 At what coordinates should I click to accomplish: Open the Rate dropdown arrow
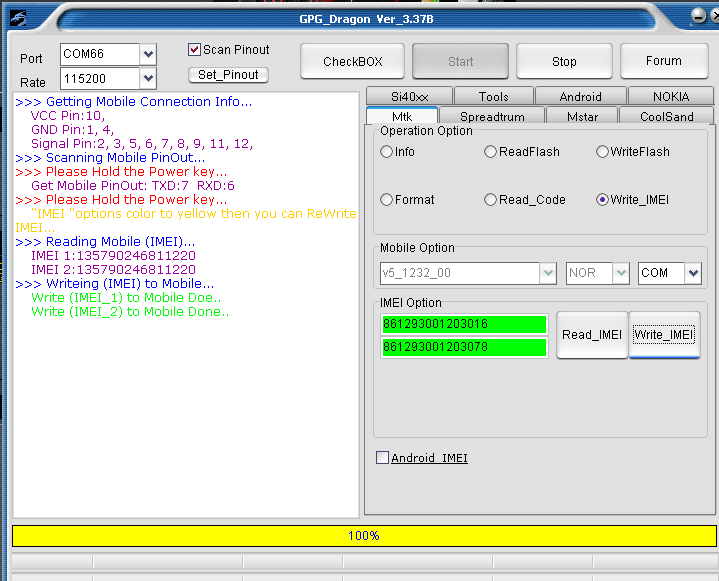click(x=148, y=78)
